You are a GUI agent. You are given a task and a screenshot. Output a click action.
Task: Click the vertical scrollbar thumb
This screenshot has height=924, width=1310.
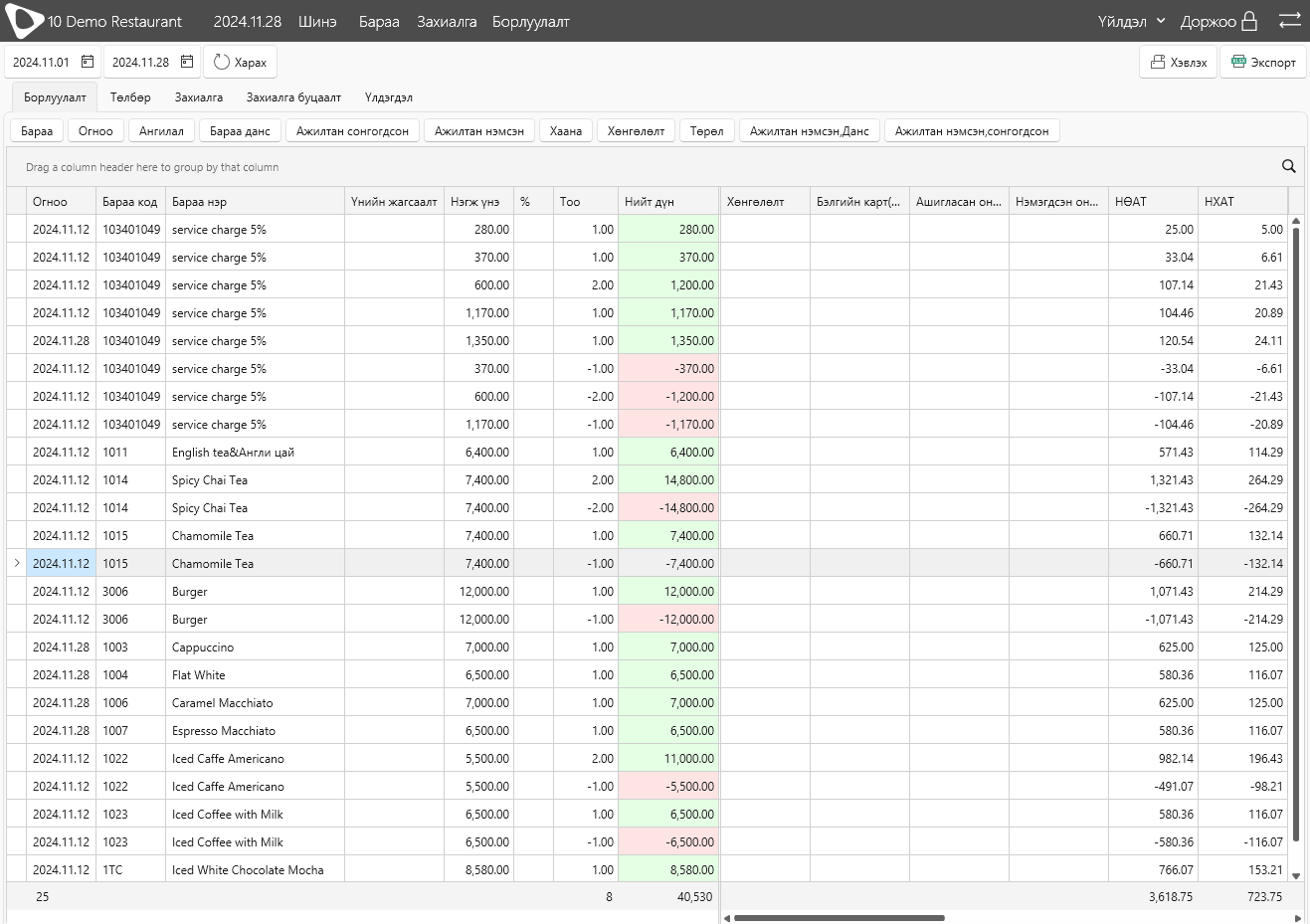(1296, 535)
